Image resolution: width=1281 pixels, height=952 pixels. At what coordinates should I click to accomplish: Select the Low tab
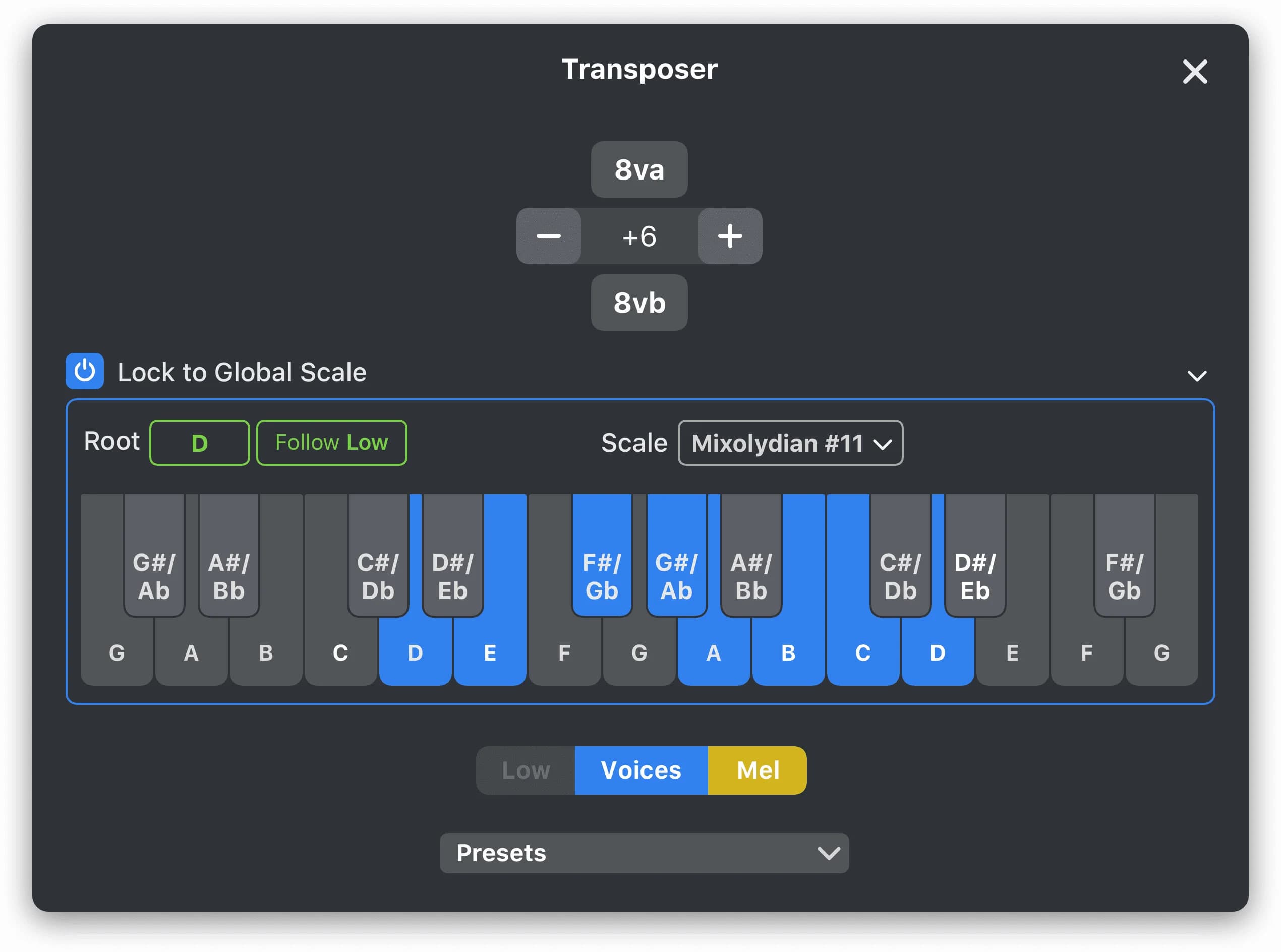[x=526, y=770]
